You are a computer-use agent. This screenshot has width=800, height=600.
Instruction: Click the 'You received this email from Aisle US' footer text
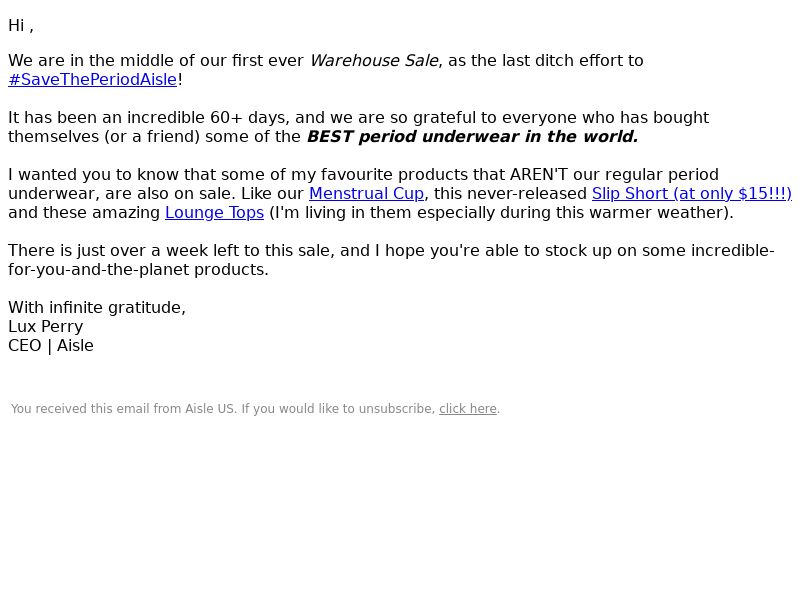coord(124,409)
